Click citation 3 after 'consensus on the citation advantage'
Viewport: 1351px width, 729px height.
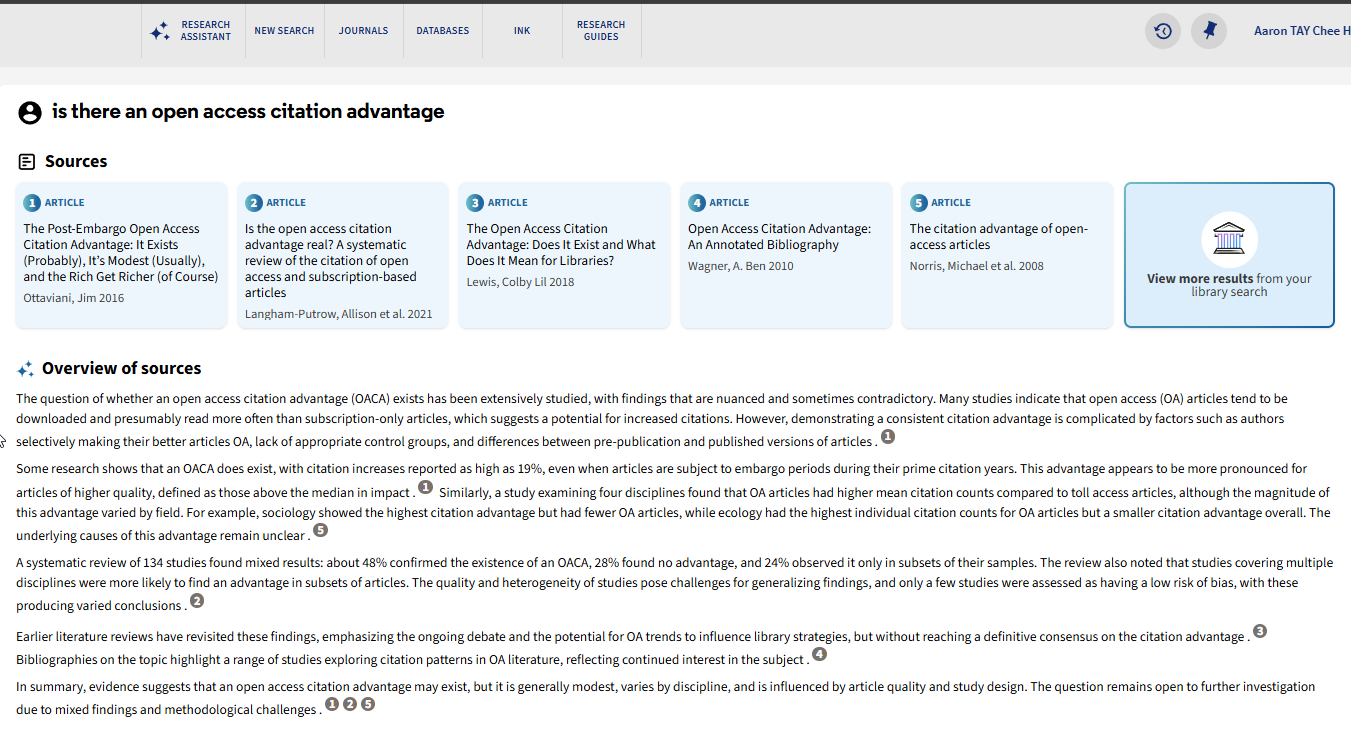[1260, 631]
